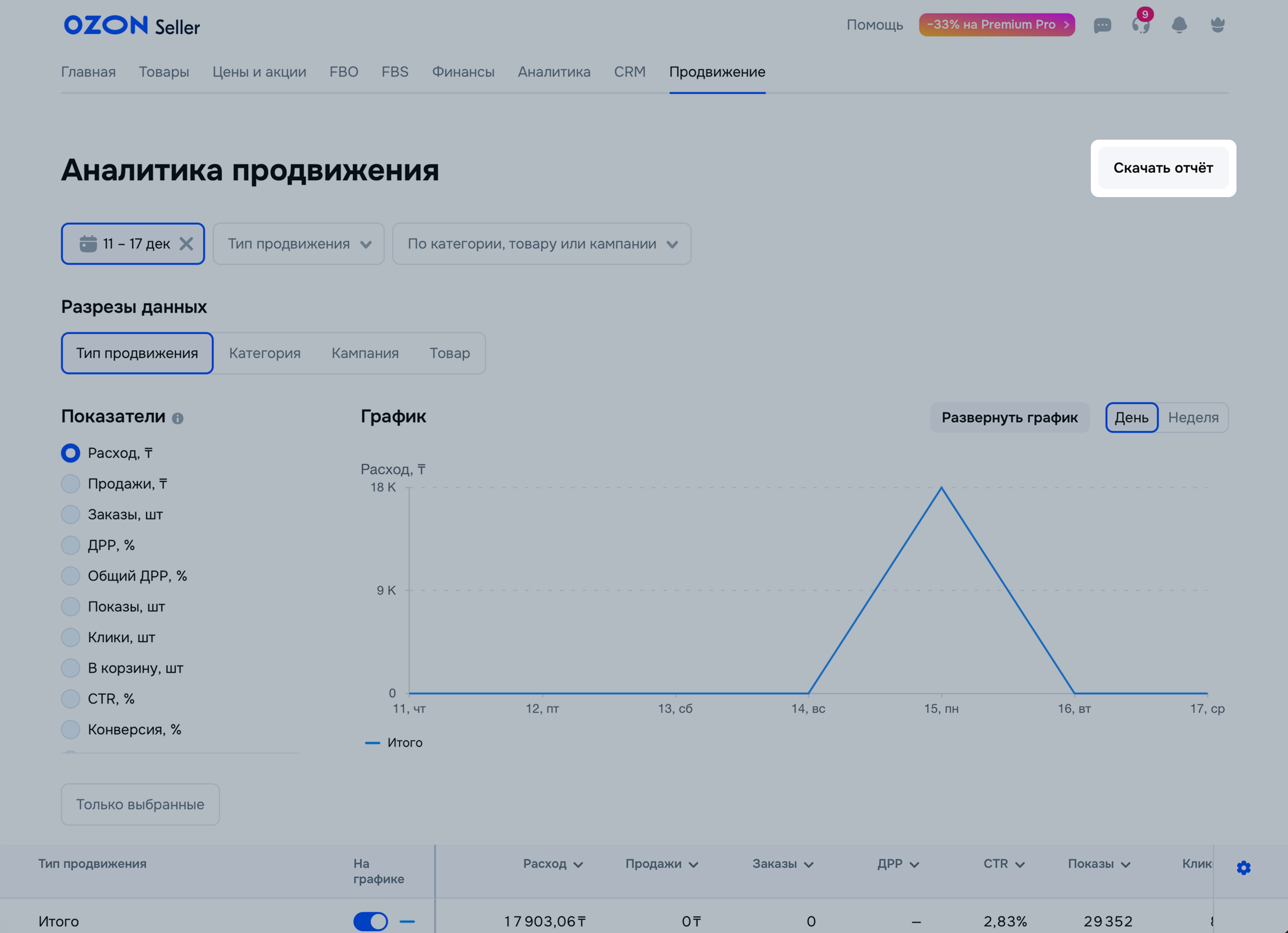Image resolution: width=1288 pixels, height=933 pixels.
Task: Toggle Итого row display on chart
Action: [x=370, y=921]
